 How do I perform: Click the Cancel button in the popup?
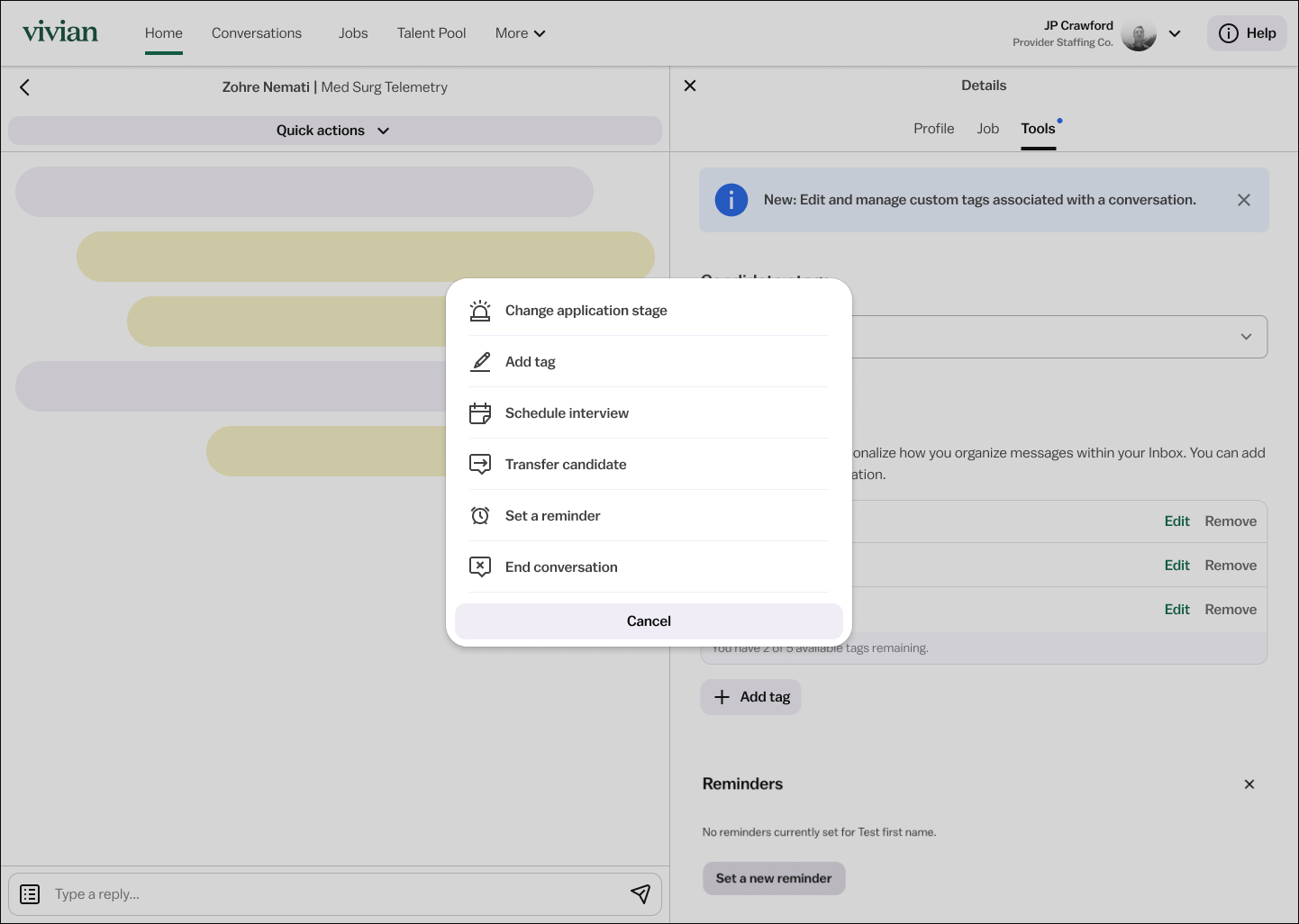[649, 621]
